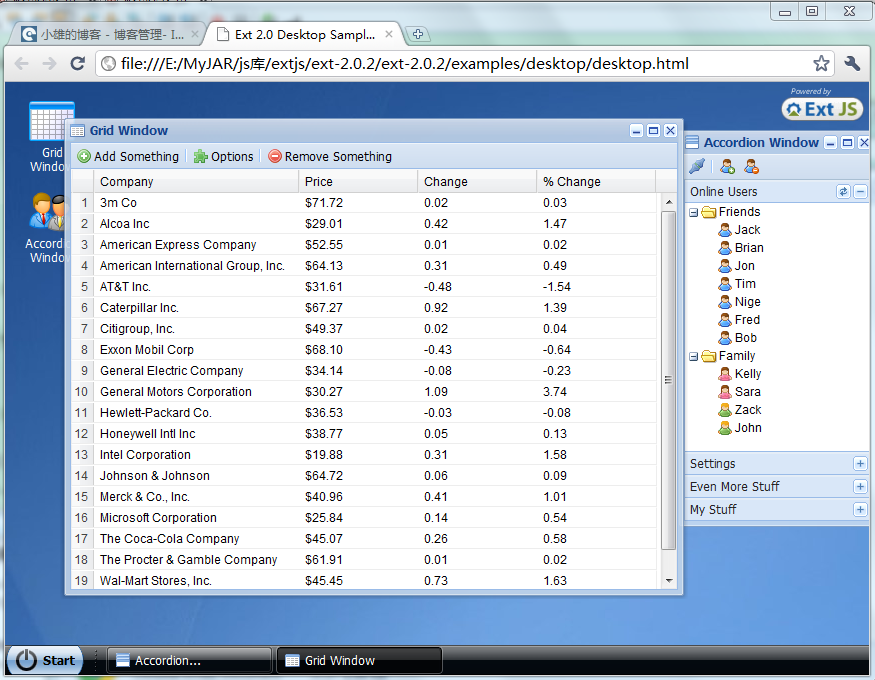Toggle the bookmark star in the address bar
The height and width of the screenshot is (680, 875).
[820, 62]
